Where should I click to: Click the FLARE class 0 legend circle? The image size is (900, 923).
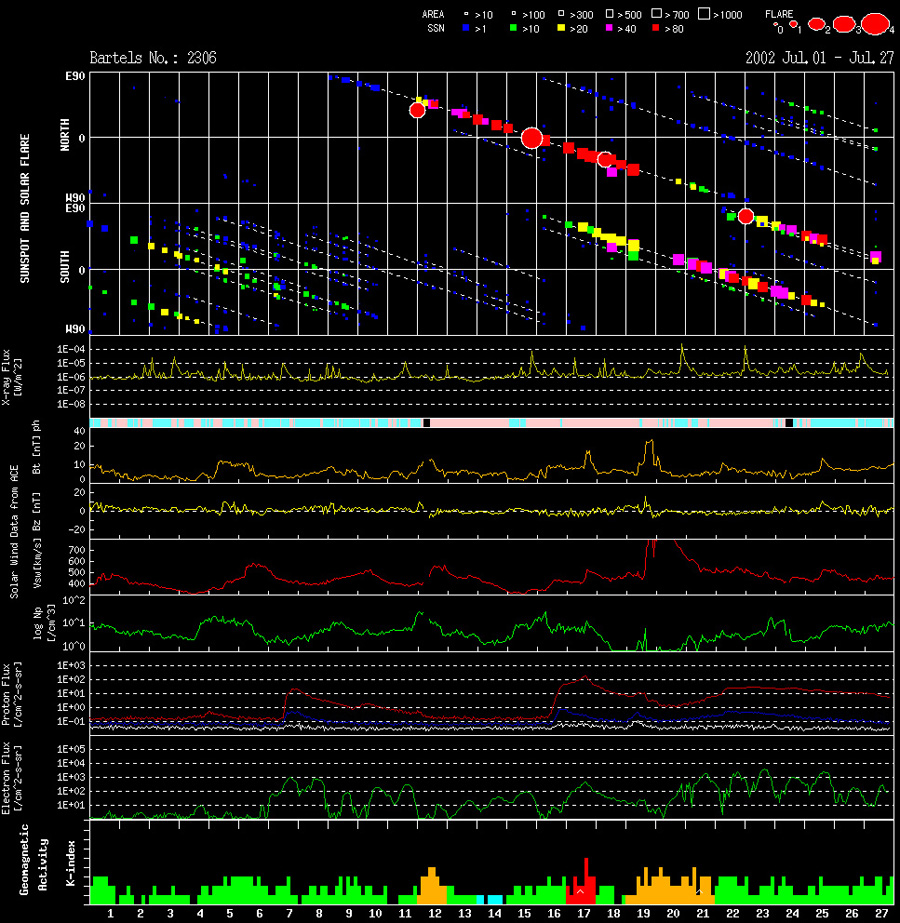pos(775,25)
